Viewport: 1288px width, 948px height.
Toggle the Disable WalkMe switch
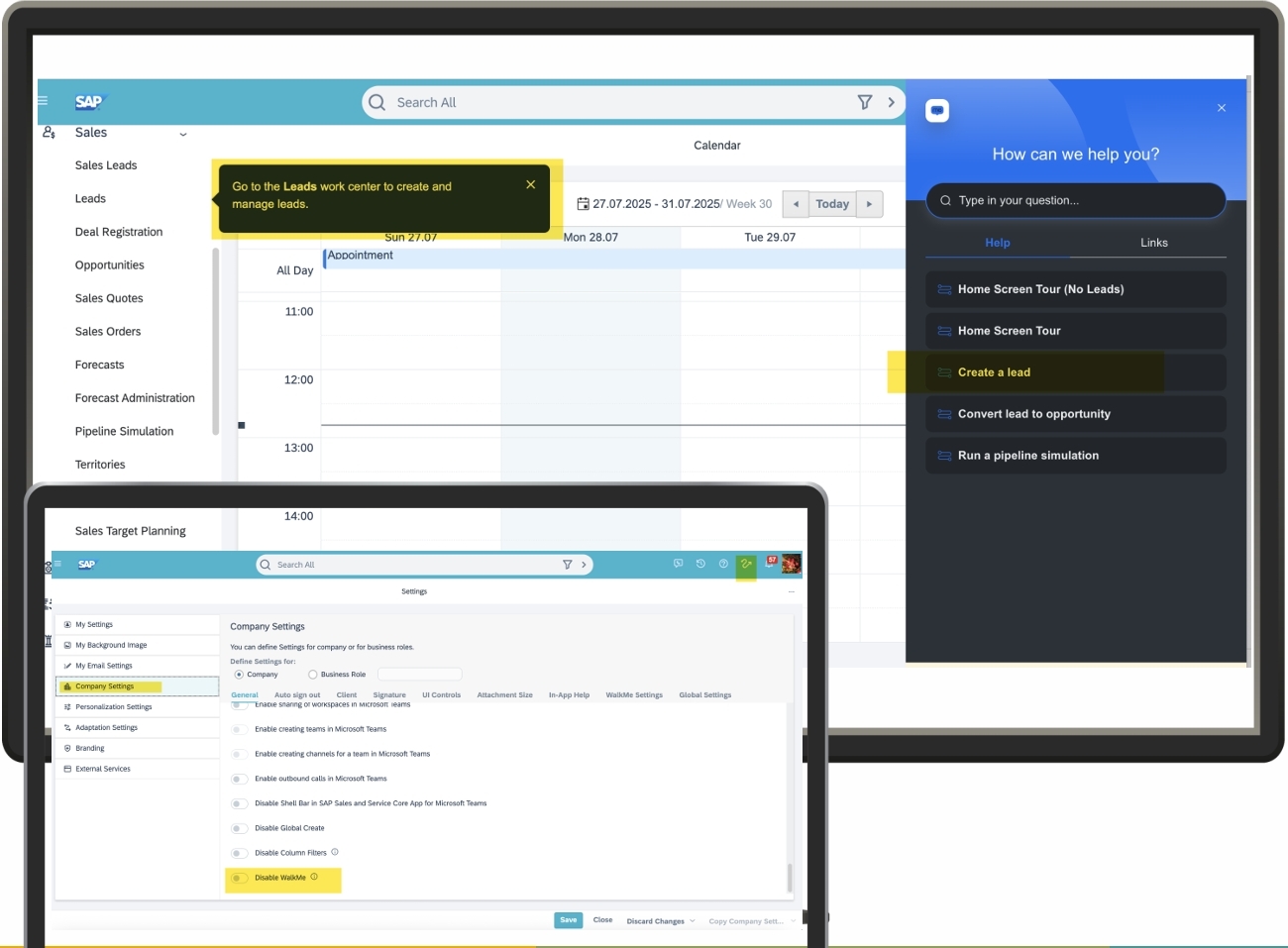(x=239, y=878)
